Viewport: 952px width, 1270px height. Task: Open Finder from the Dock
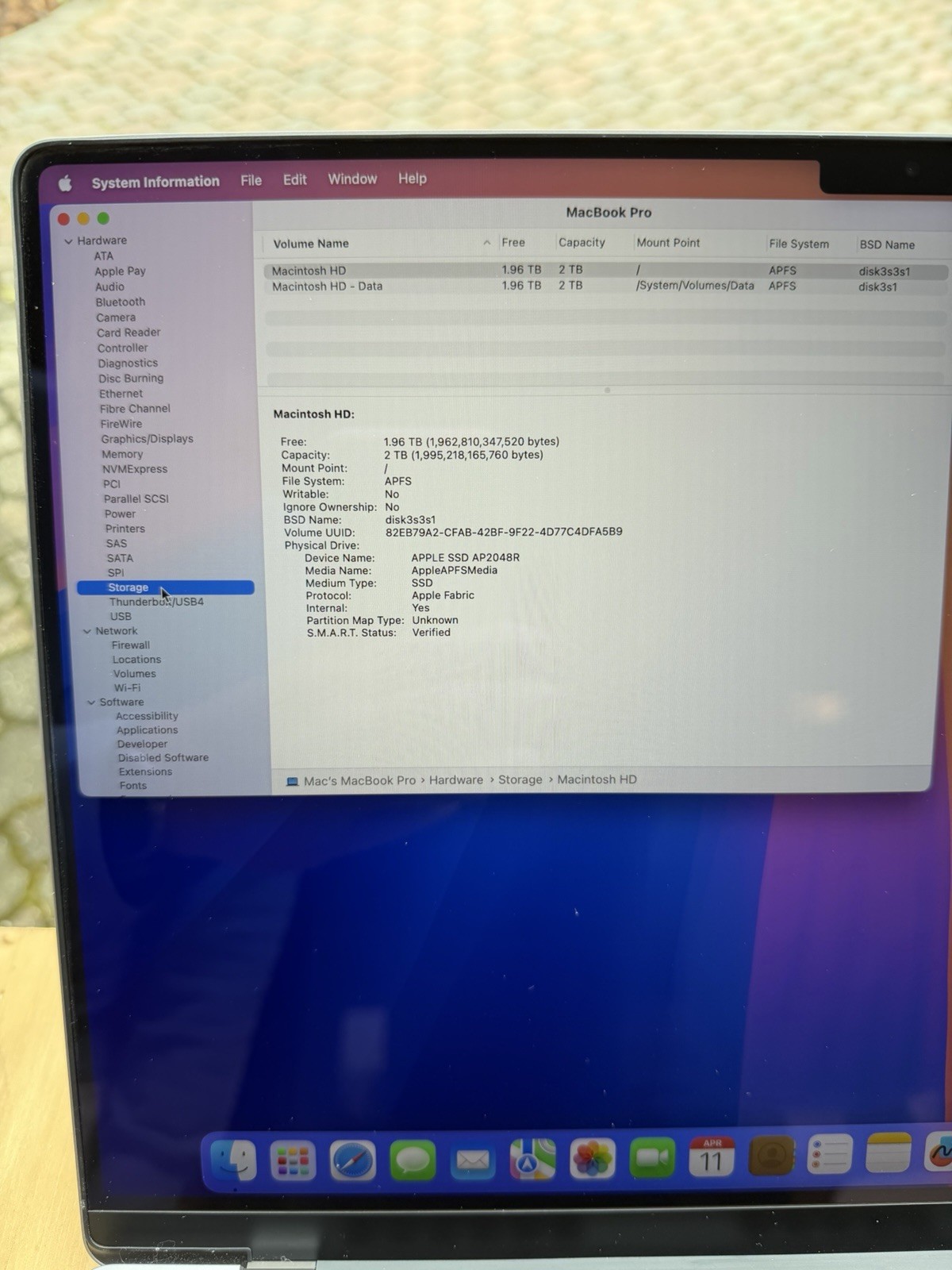(x=234, y=1160)
